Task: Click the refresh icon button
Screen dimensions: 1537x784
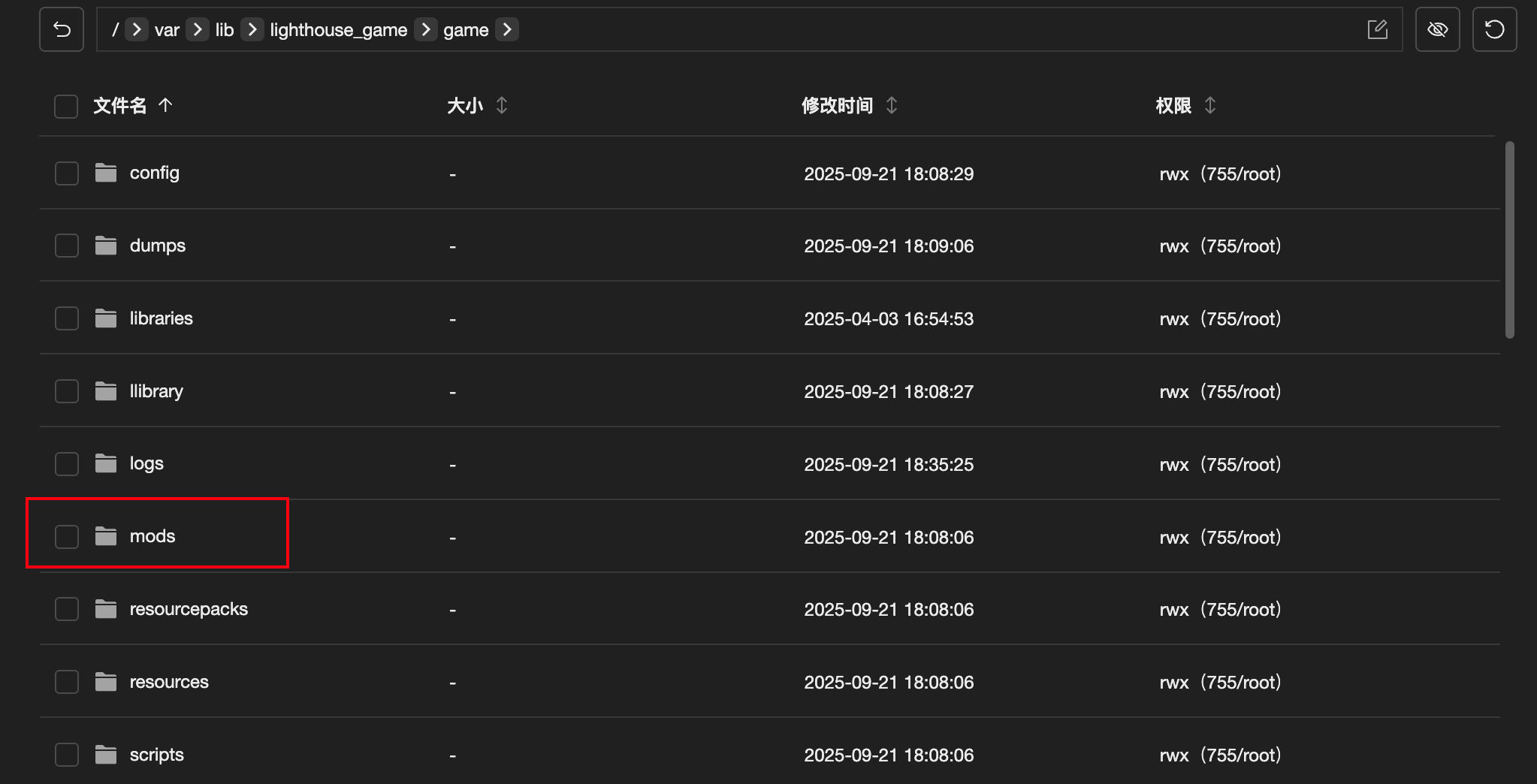Action: [x=1494, y=30]
